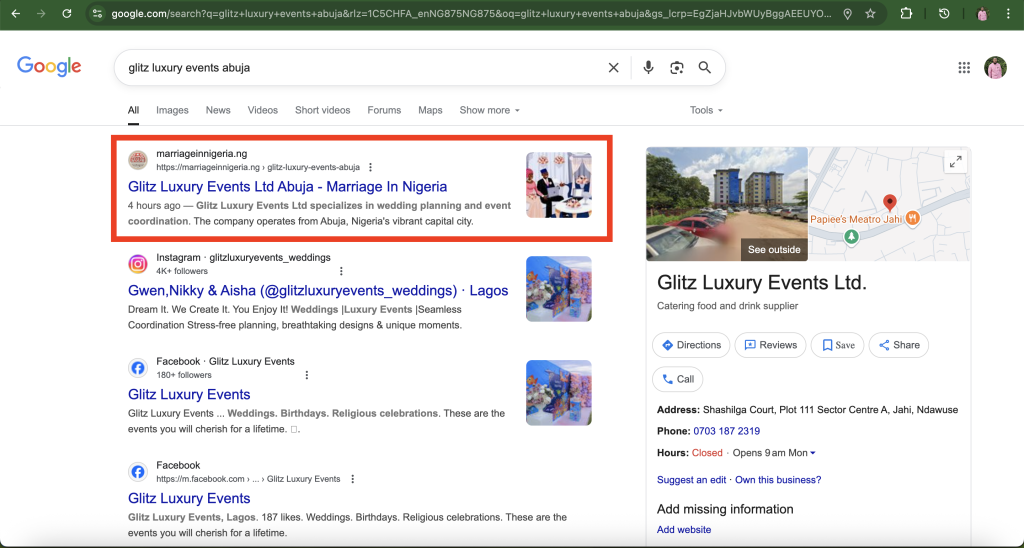Click the Directions button

(691, 345)
